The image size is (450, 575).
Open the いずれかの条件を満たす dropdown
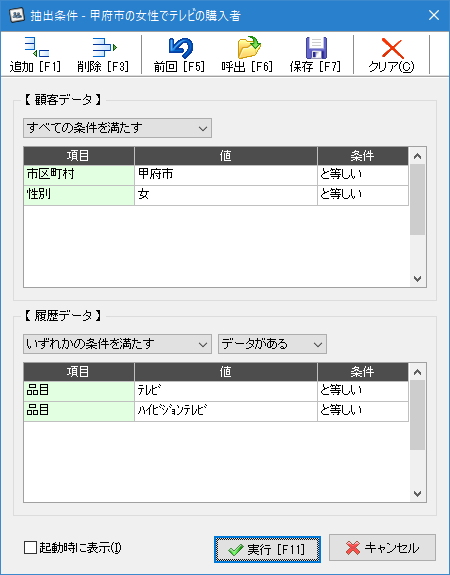click(117, 344)
